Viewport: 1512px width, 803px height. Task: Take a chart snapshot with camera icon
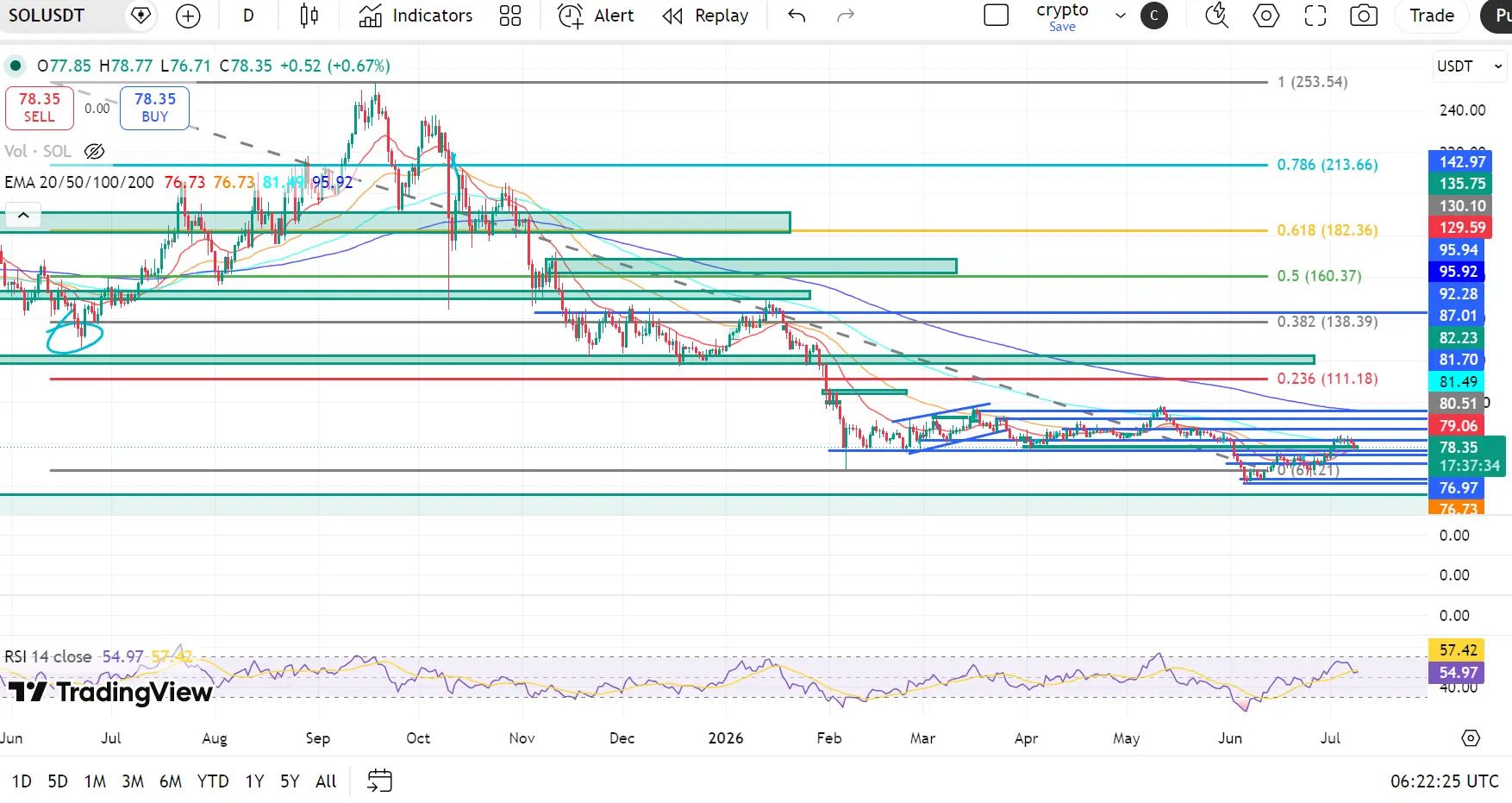[1364, 16]
